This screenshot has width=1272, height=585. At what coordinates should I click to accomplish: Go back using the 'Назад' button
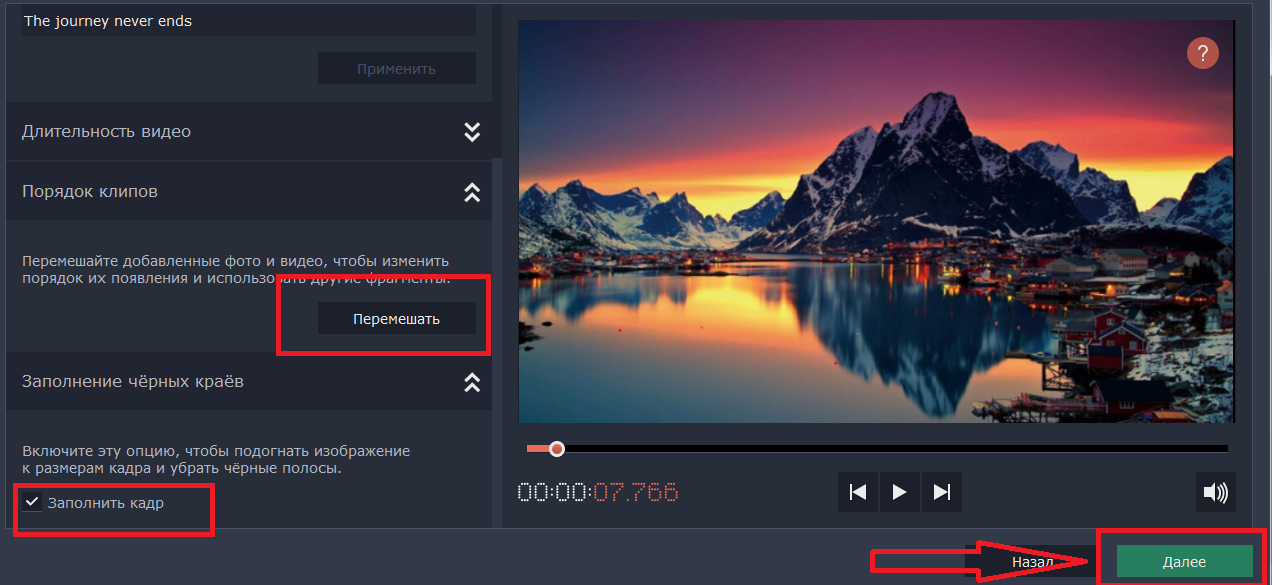[x=1032, y=562]
